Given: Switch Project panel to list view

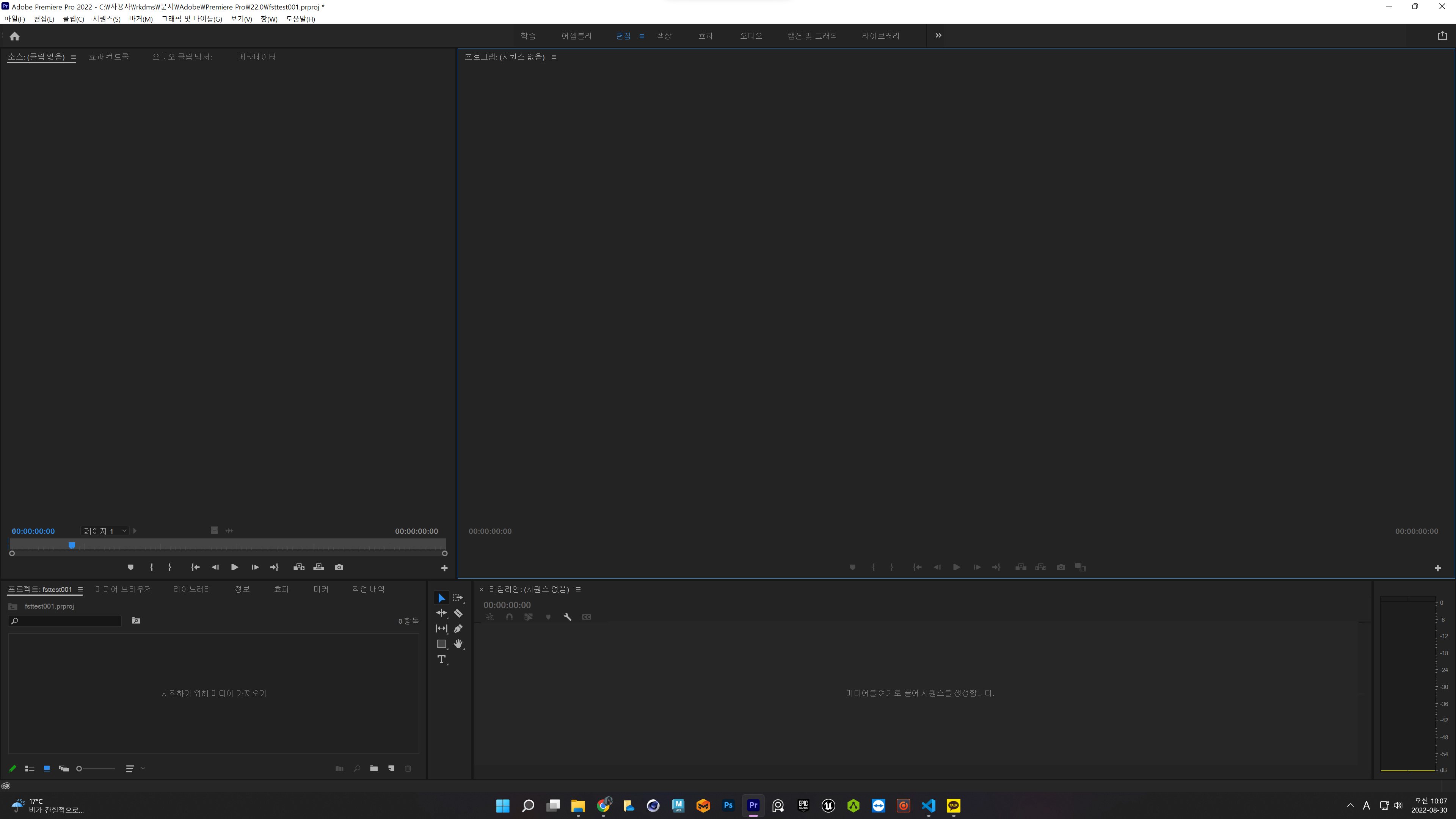Looking at the screenshot, I should coord(30,769).
